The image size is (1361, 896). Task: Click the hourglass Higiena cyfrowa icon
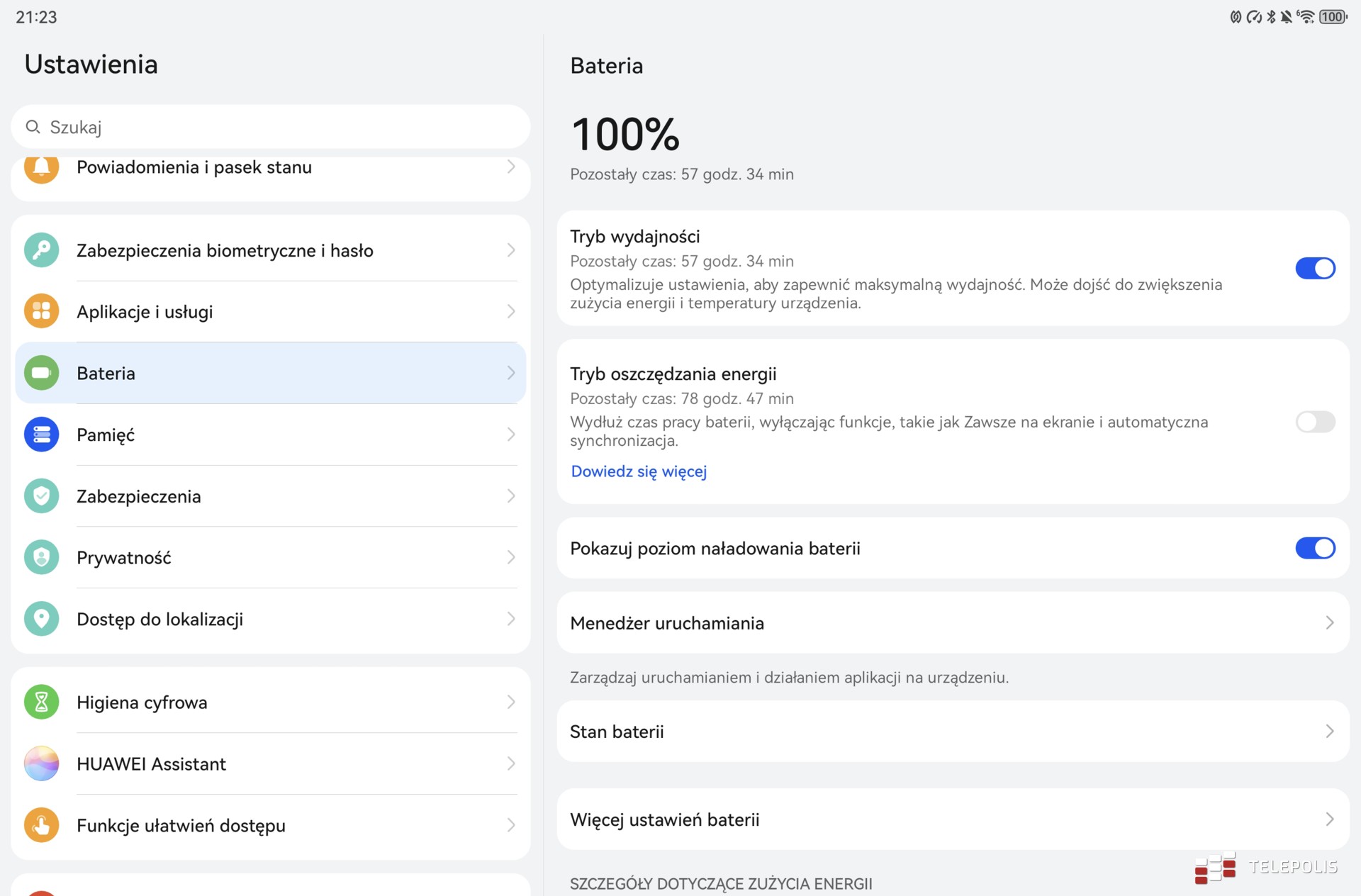tap(41, 702)
